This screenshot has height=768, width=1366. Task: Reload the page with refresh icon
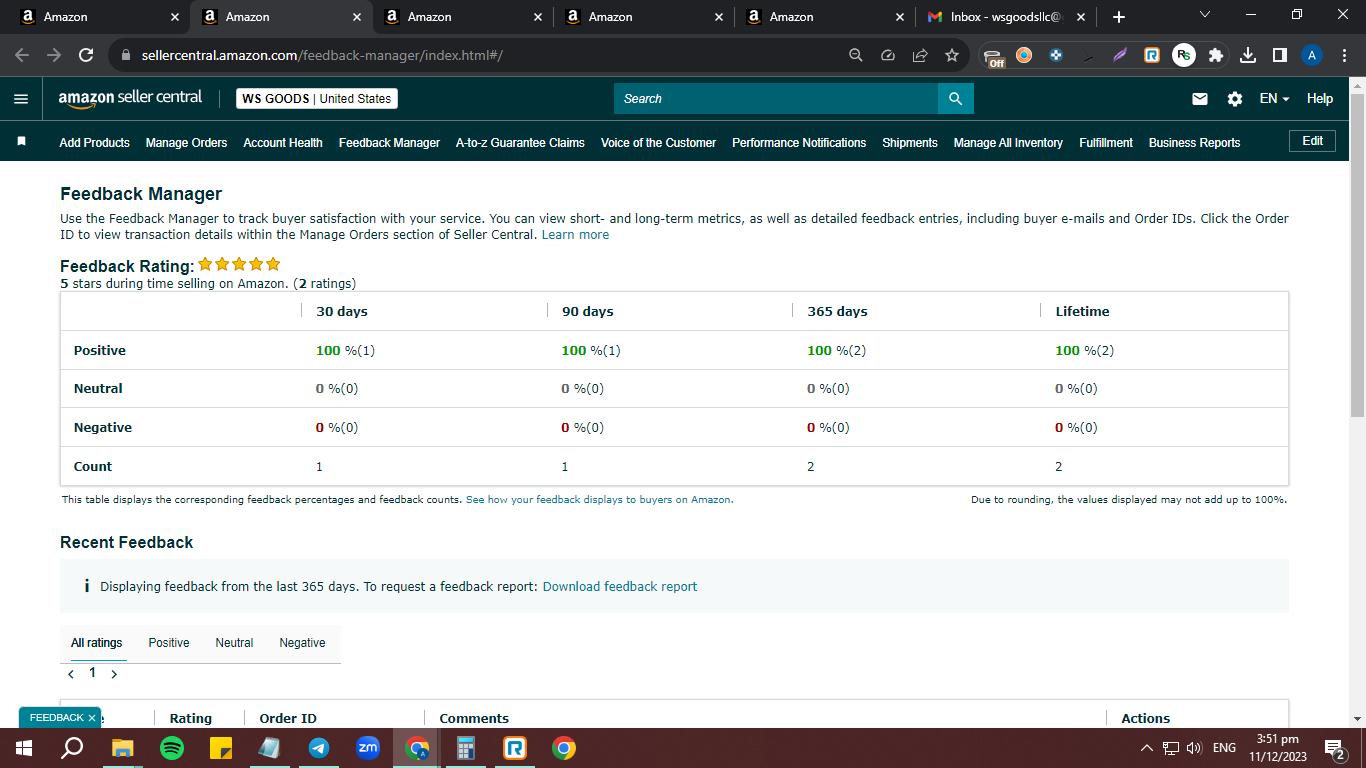(x=86, y=55)
